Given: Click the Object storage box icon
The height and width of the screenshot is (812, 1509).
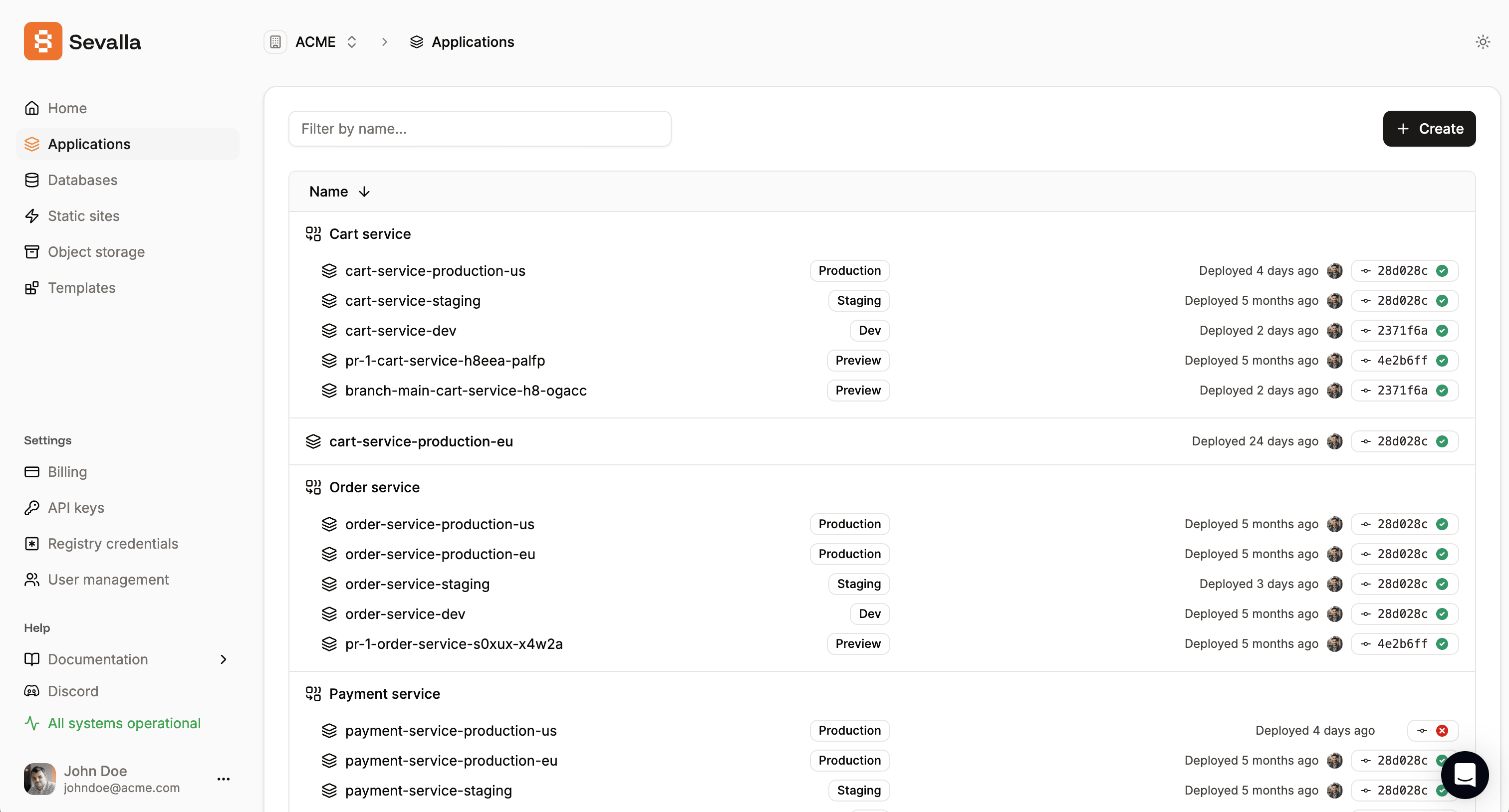Looking at the screenshot, I should 32,251.
